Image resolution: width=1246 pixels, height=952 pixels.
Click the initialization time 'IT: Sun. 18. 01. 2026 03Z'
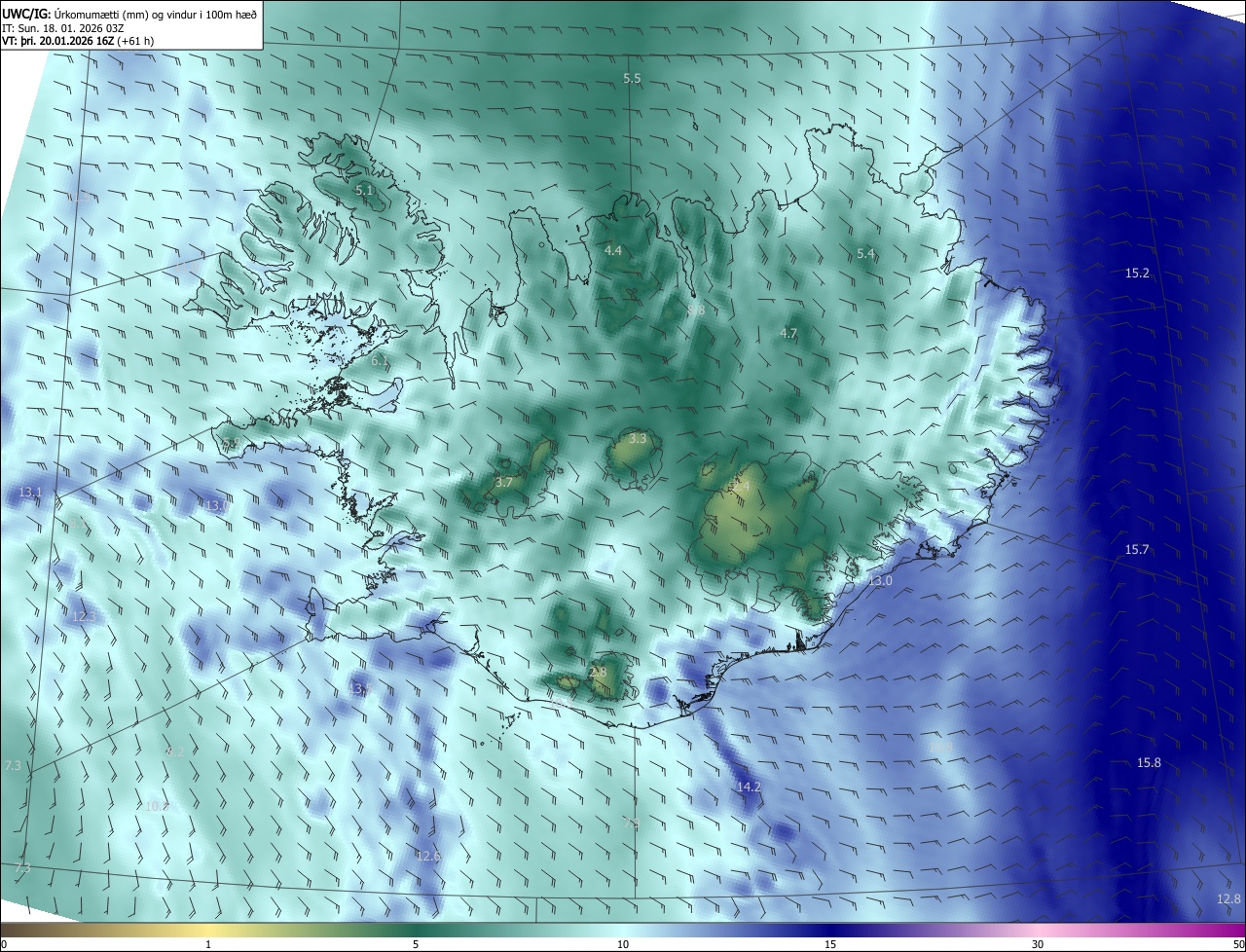click(64, 28)
